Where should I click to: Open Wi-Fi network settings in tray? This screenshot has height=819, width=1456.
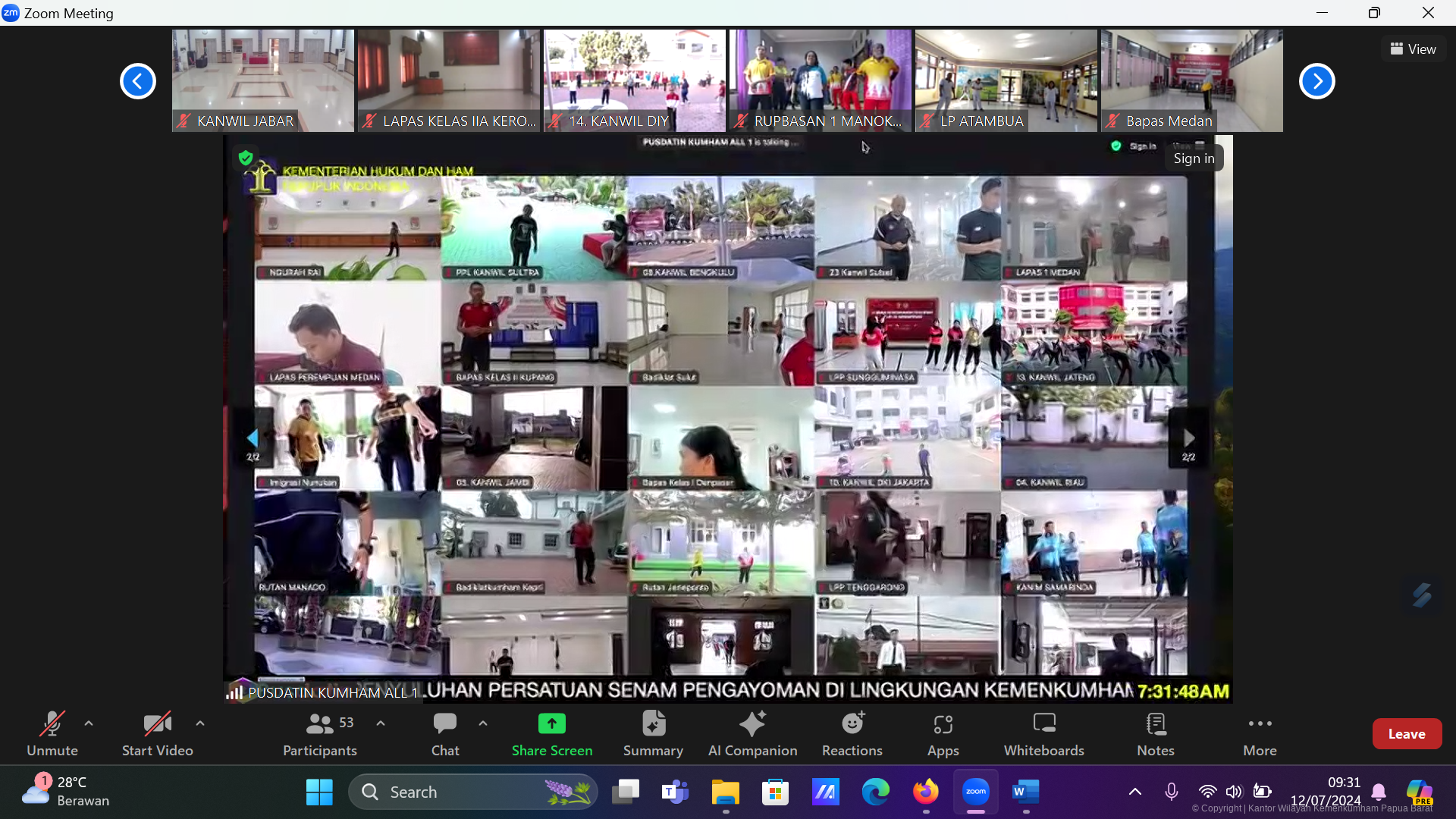tap(1207, 792)
